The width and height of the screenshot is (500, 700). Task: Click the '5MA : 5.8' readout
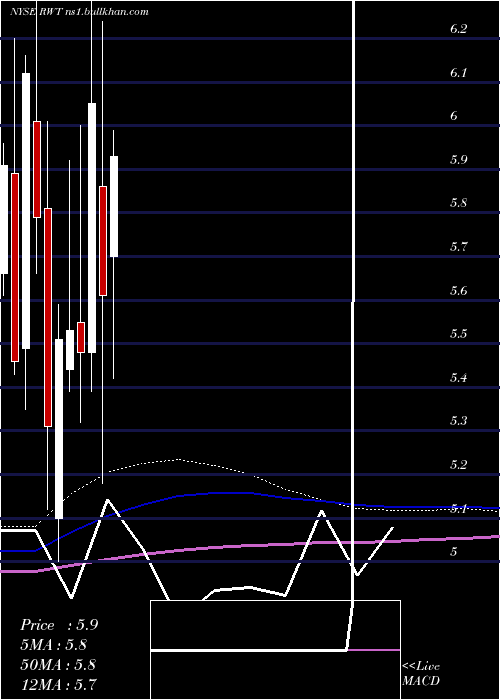pos(54,645)
